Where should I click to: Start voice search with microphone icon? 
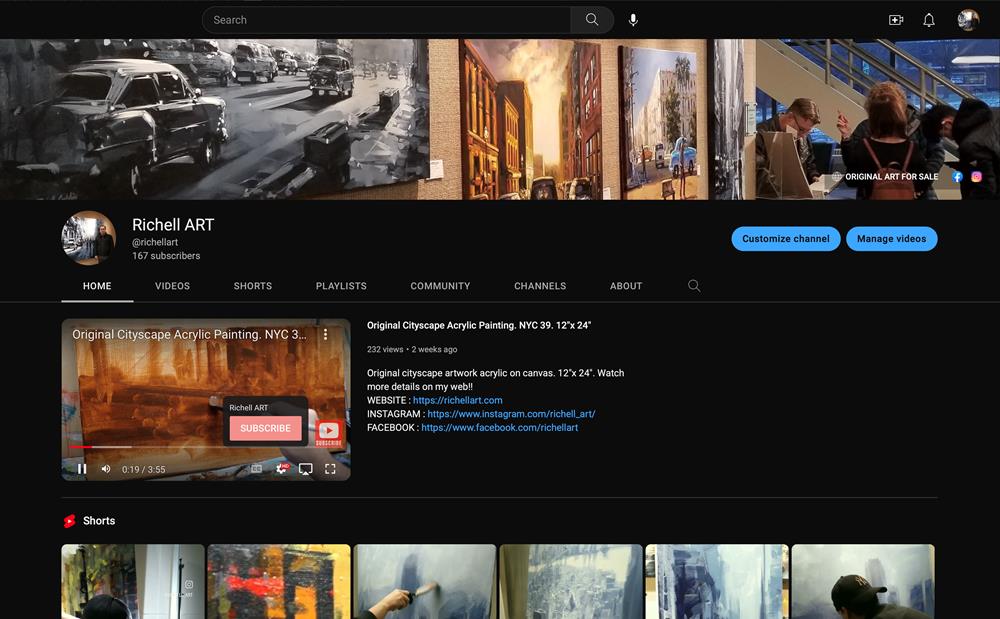tap(633, 20)
